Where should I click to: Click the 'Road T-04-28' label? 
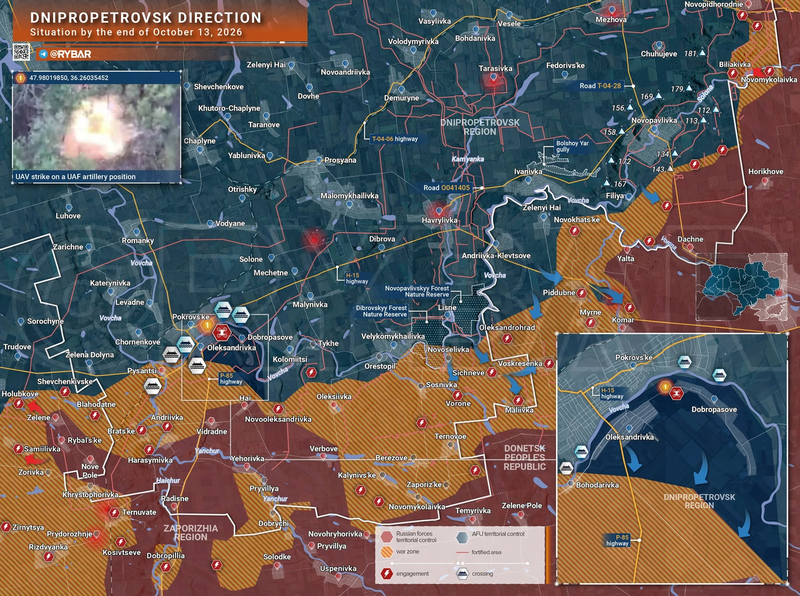pyautogui.click(x=601, y=86)
